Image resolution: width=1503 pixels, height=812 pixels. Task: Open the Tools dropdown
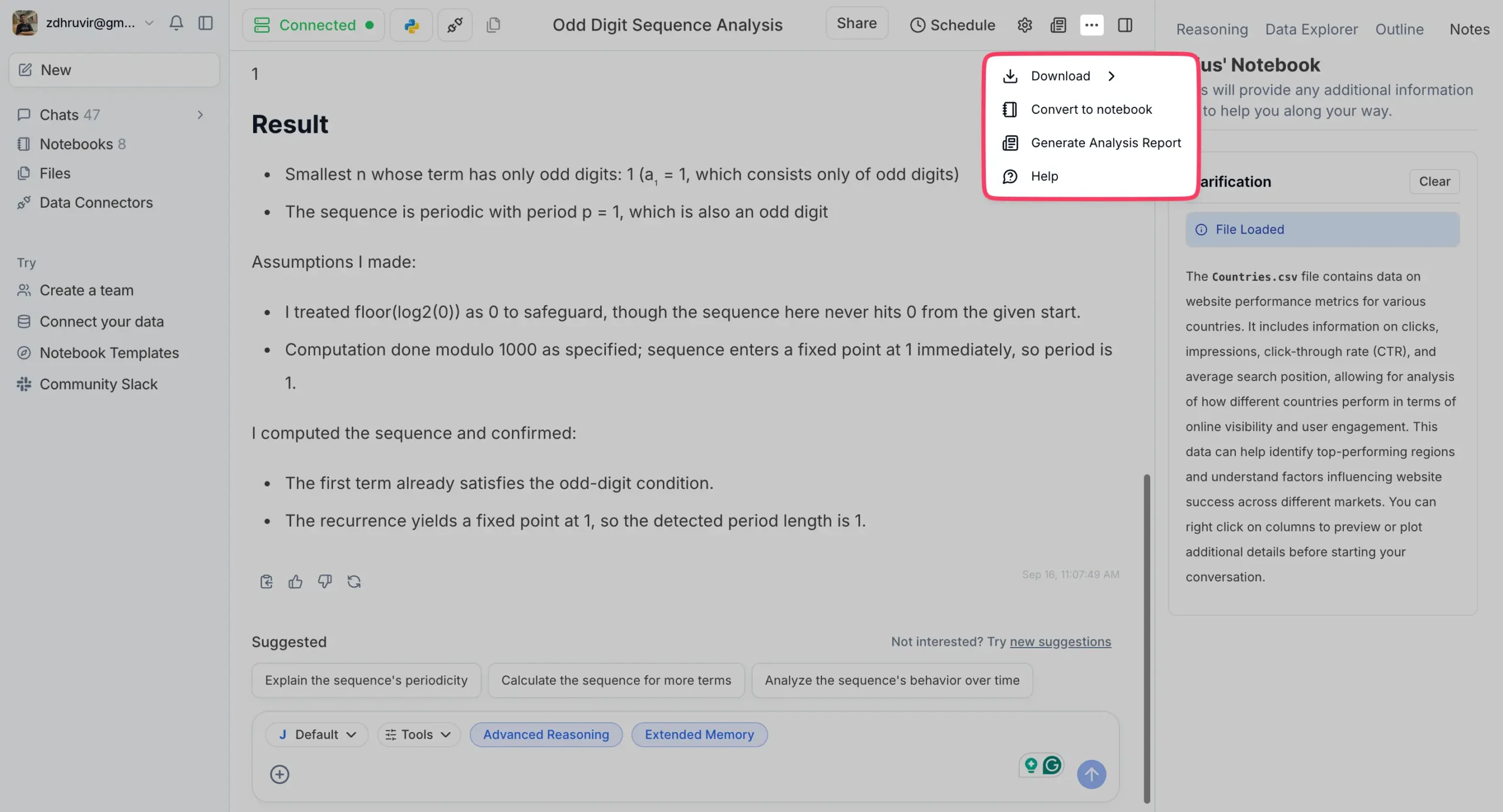[x=418, y=734]
